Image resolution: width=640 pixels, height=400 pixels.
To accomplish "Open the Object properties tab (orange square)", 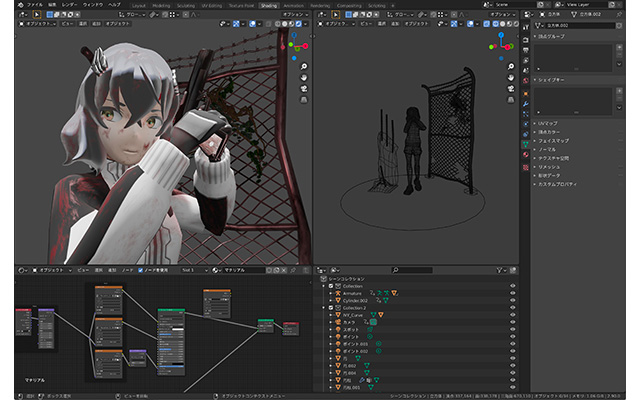I will pos(526,93).
